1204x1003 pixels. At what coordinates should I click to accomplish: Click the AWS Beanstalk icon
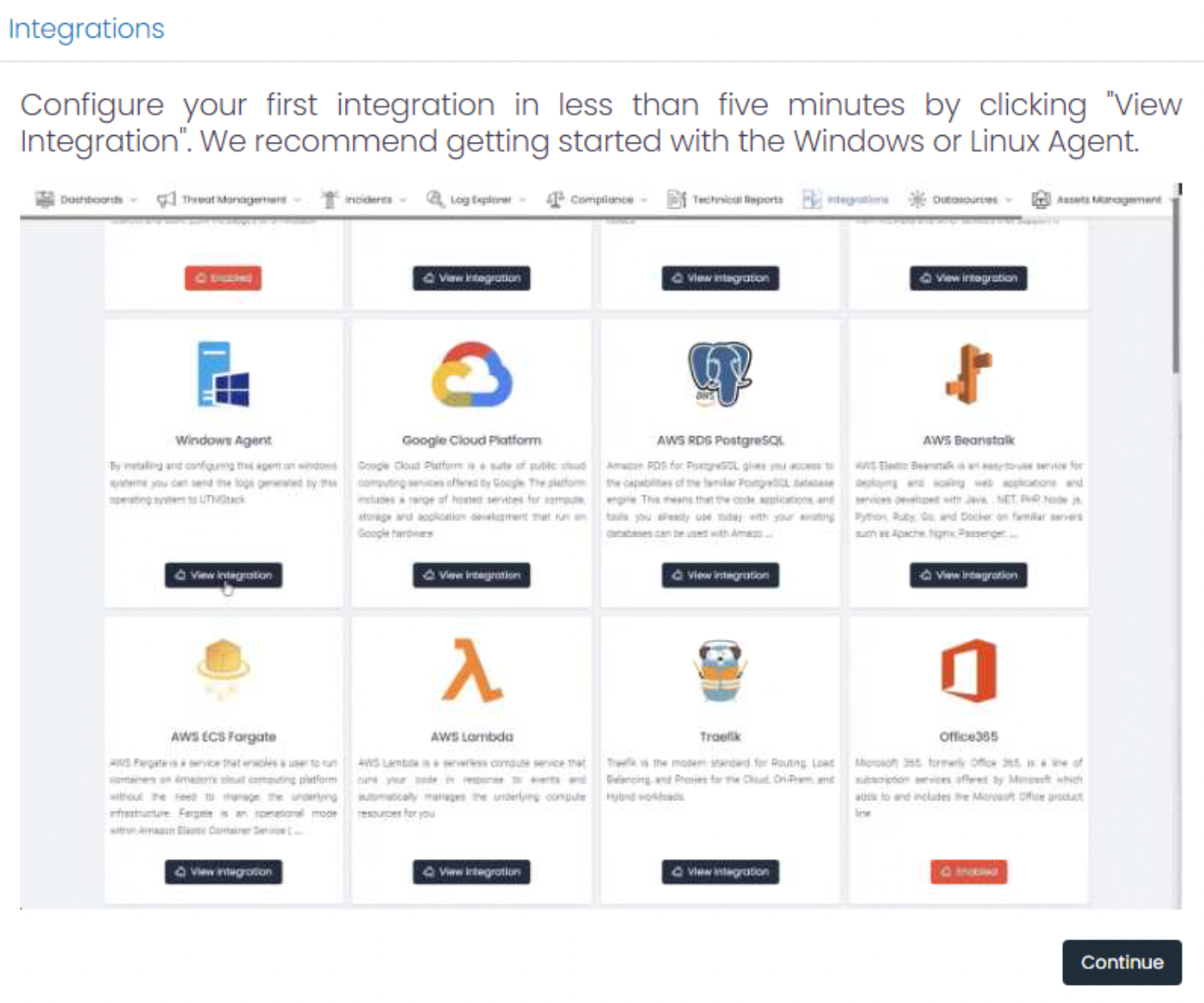coord(969,373)
